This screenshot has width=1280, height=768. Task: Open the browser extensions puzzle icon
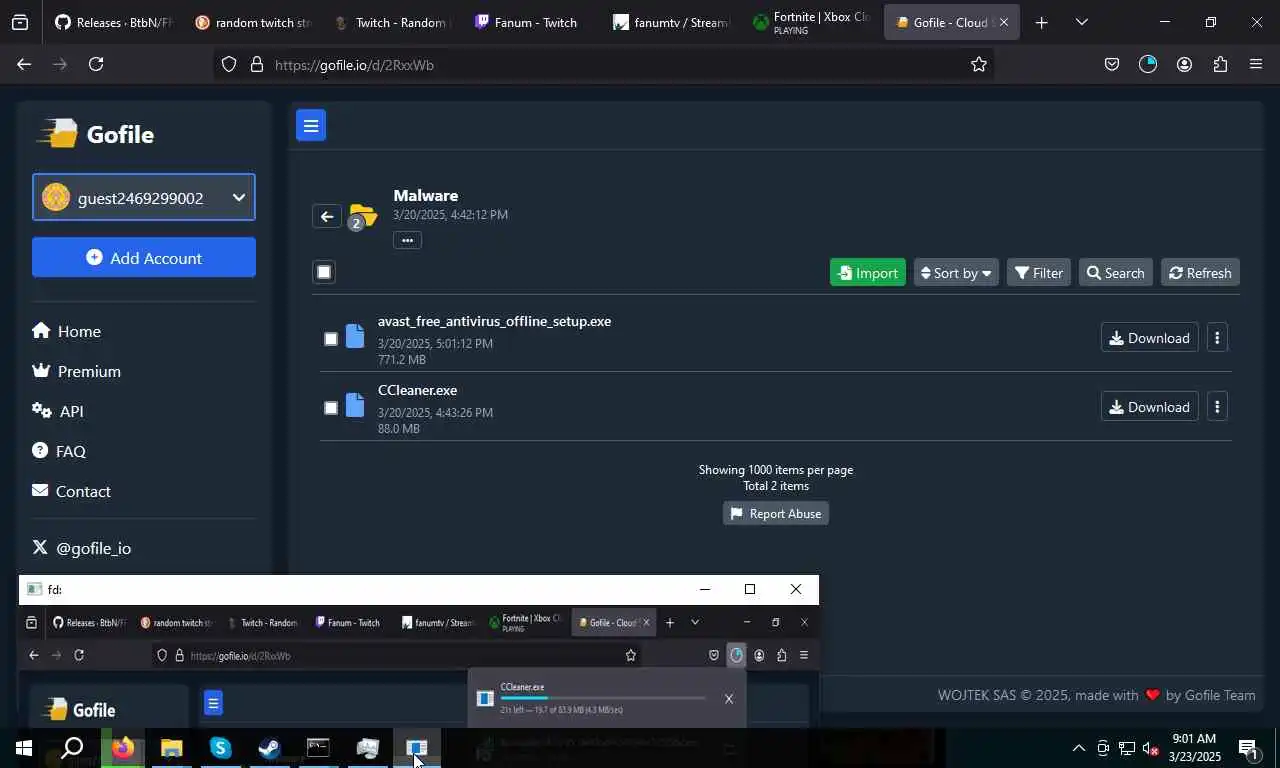[1220, 64]
